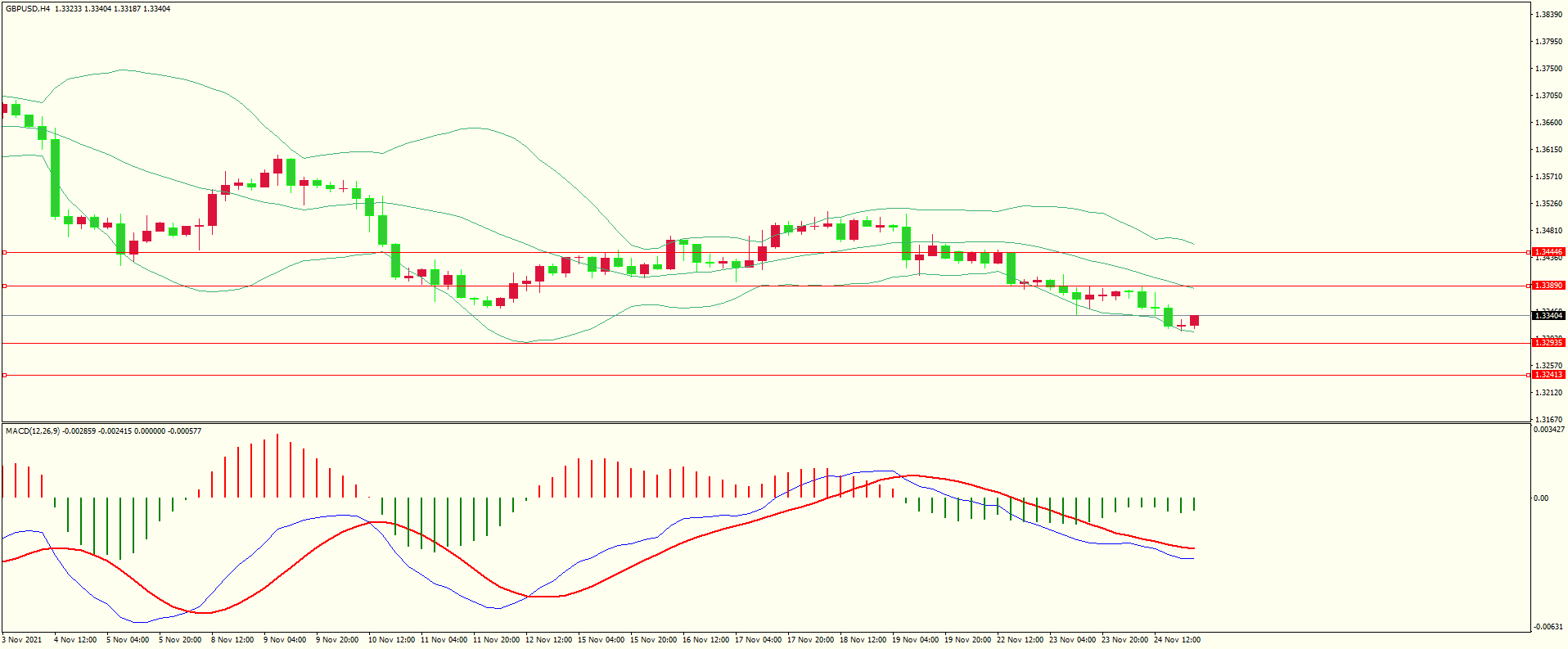Image resolution: width=1568 pixels, height=649 pixels.
Task: Click the MACD 0.003427 scale value
Action: [1548, 430]
